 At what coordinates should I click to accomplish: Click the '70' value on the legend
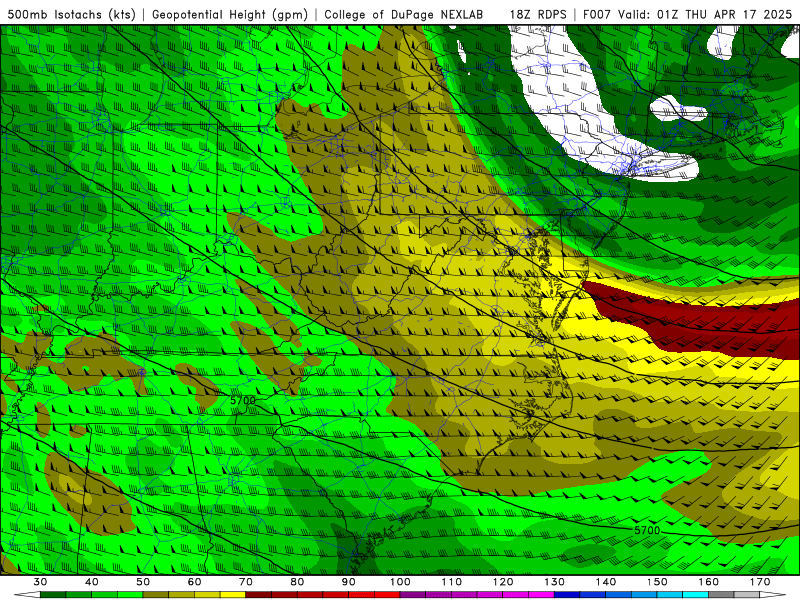[x=246, y=582]
